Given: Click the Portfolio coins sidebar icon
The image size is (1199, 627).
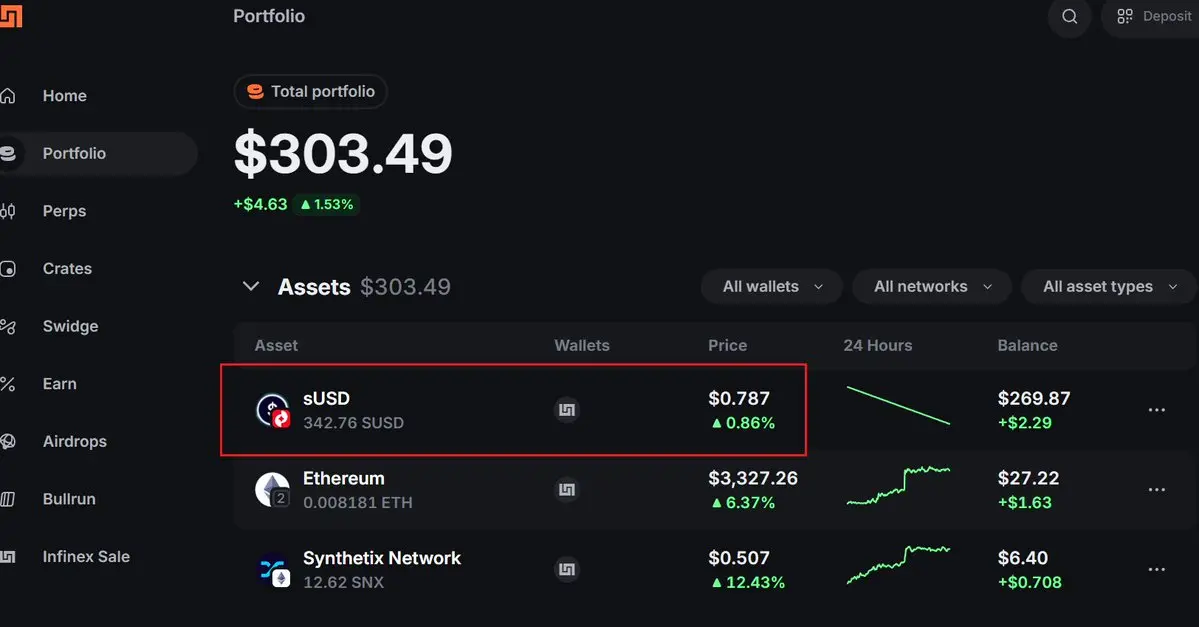Looking at the screenshot, I should (8, 153).
